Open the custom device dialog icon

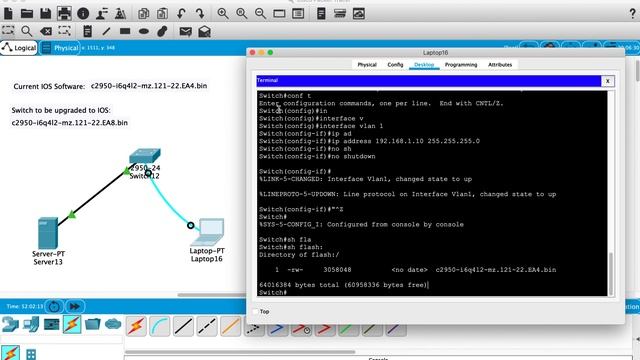(x=298, y=14)
